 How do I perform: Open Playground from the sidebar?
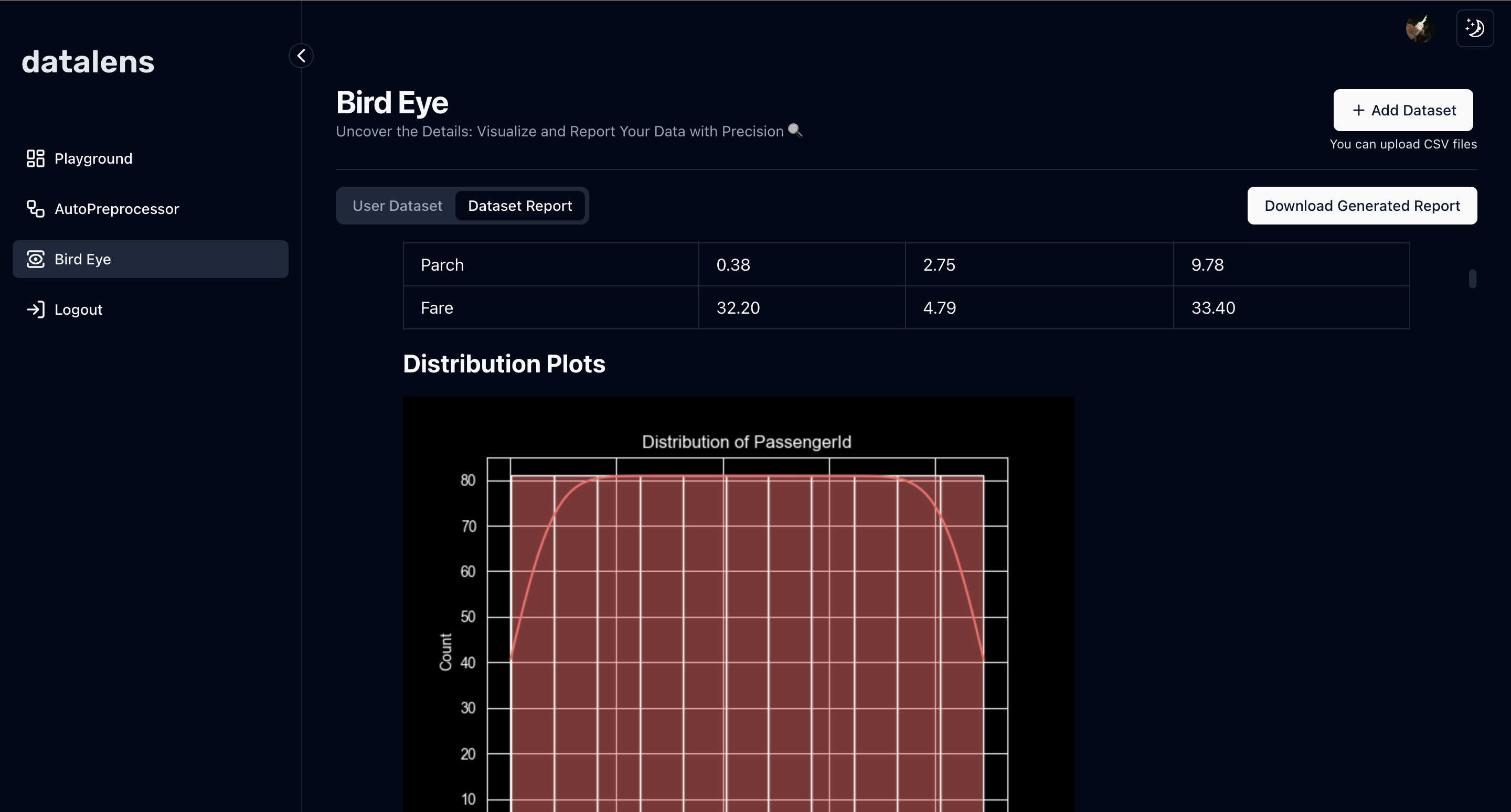(x=93, y=158)
